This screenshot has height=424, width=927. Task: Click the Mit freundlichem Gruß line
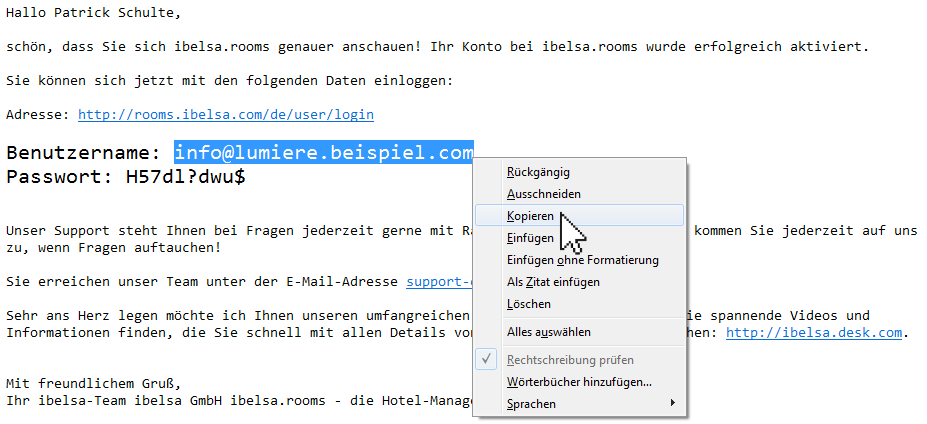96,382
